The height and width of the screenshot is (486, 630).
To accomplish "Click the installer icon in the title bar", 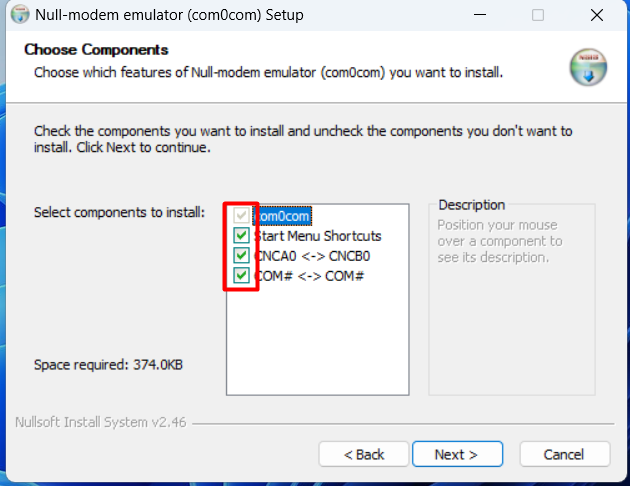I will [17, 15].
